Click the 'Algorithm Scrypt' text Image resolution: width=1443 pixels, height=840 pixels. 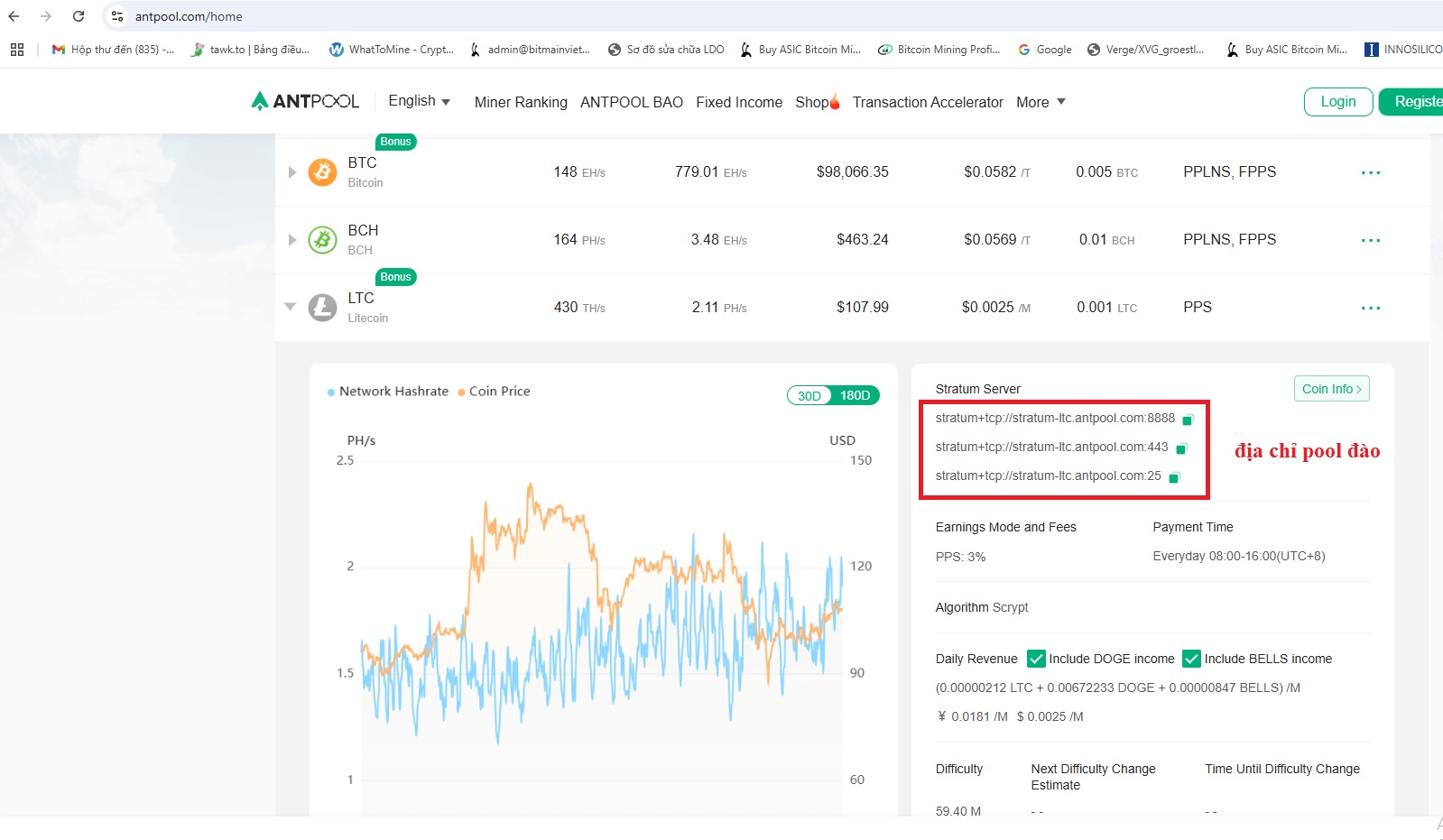pyautogui.click(x=982, y=607)
